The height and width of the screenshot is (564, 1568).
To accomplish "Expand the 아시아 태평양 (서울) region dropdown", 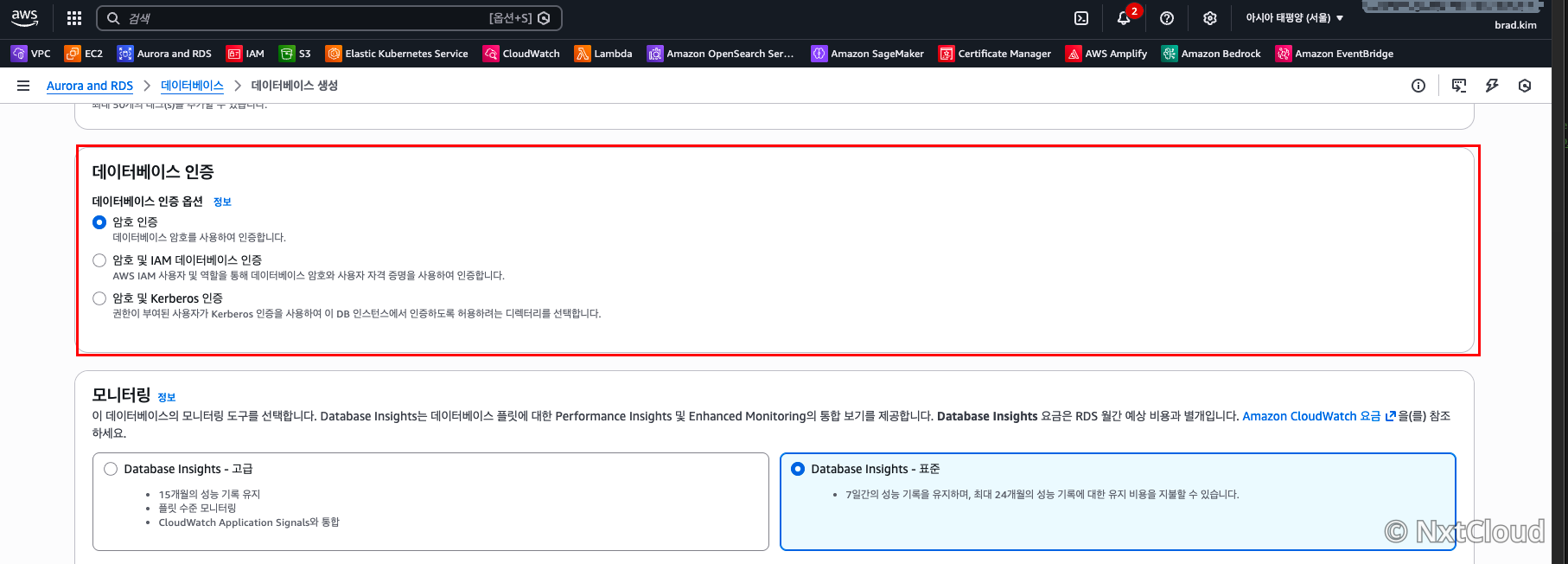I will point(1294,18).
